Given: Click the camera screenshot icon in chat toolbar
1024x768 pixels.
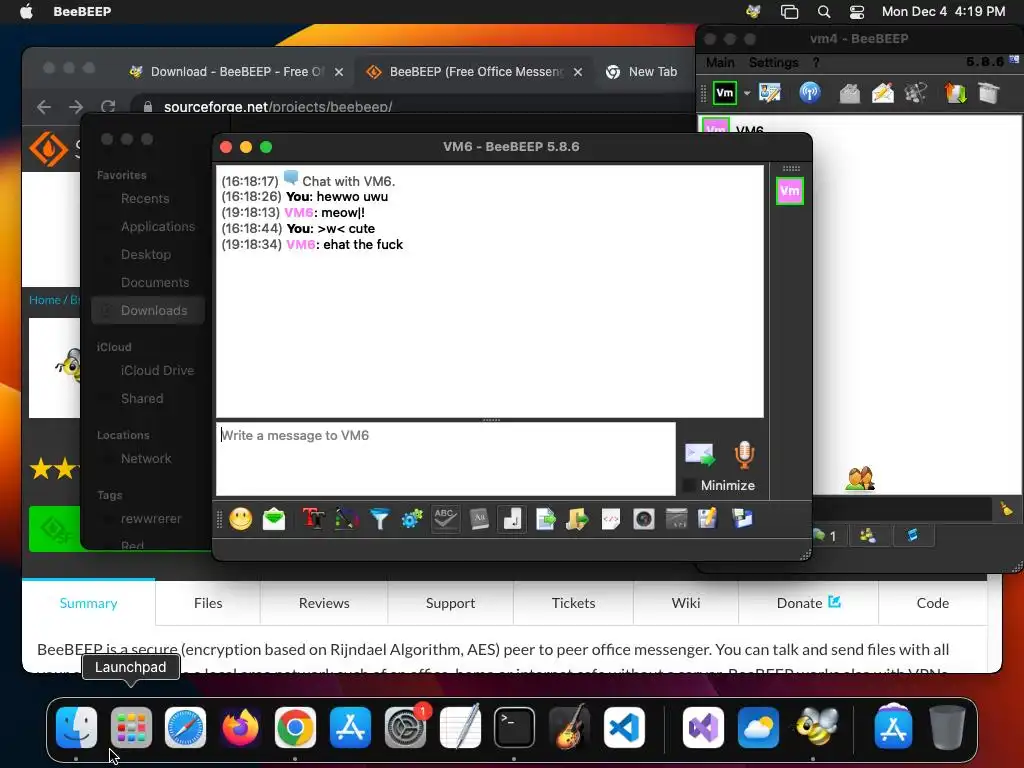Looking at the screenshot, I should click(644, 519).
